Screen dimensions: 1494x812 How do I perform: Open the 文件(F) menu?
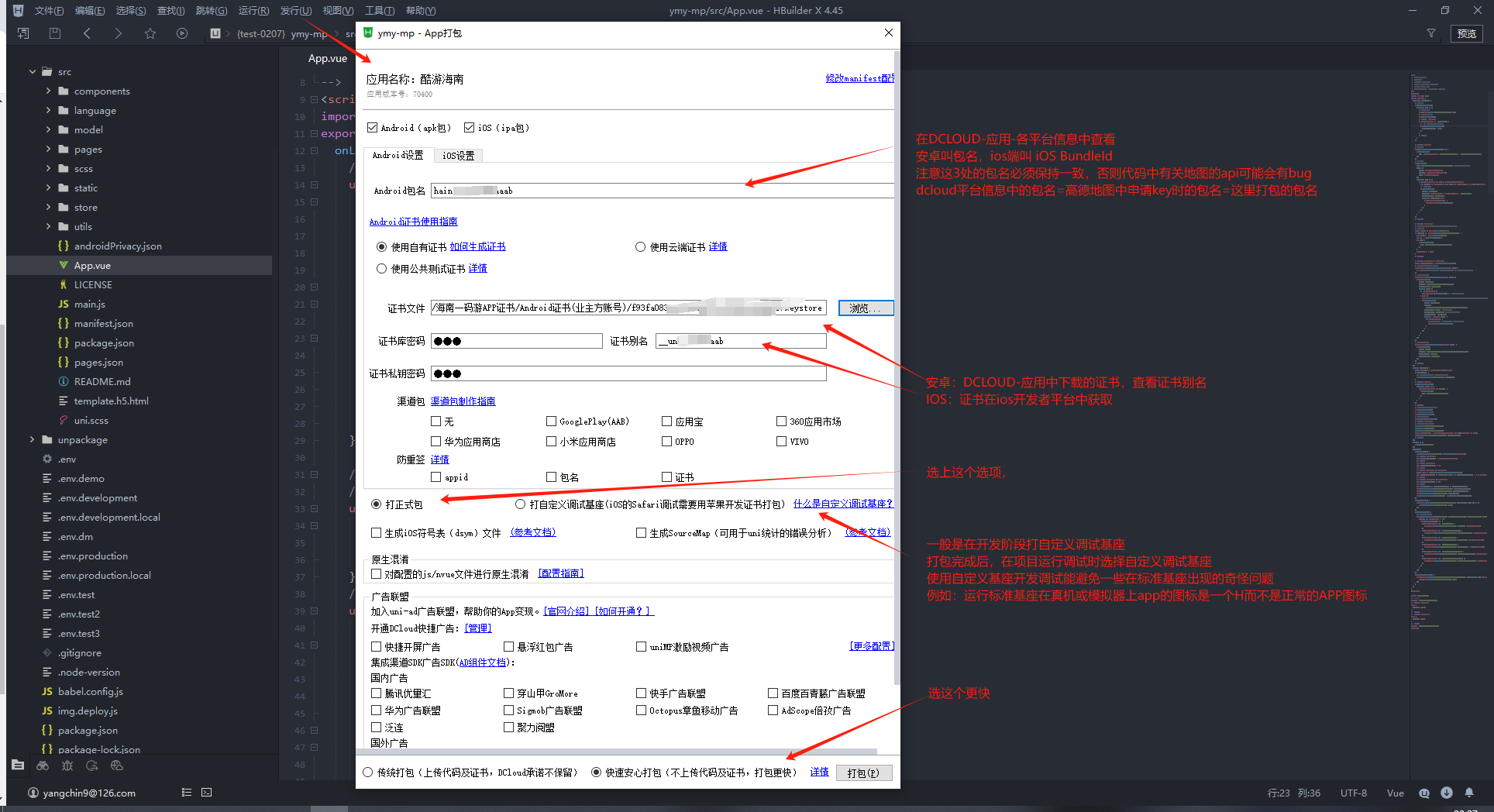click(49, 11)
